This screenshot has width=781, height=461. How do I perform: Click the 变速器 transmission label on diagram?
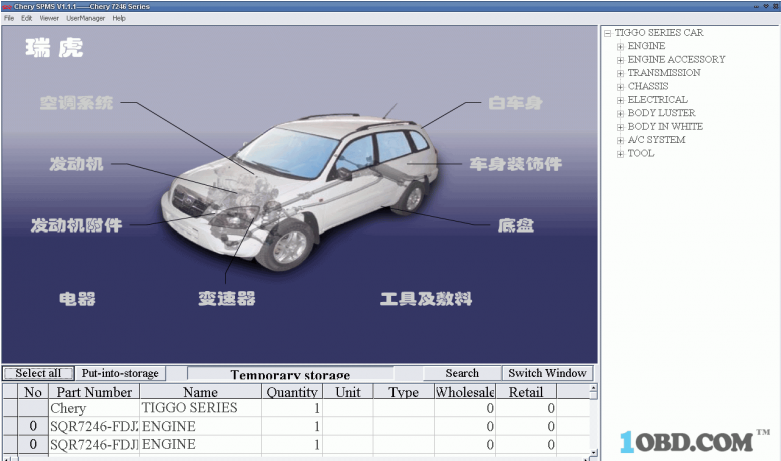(226, 298)
